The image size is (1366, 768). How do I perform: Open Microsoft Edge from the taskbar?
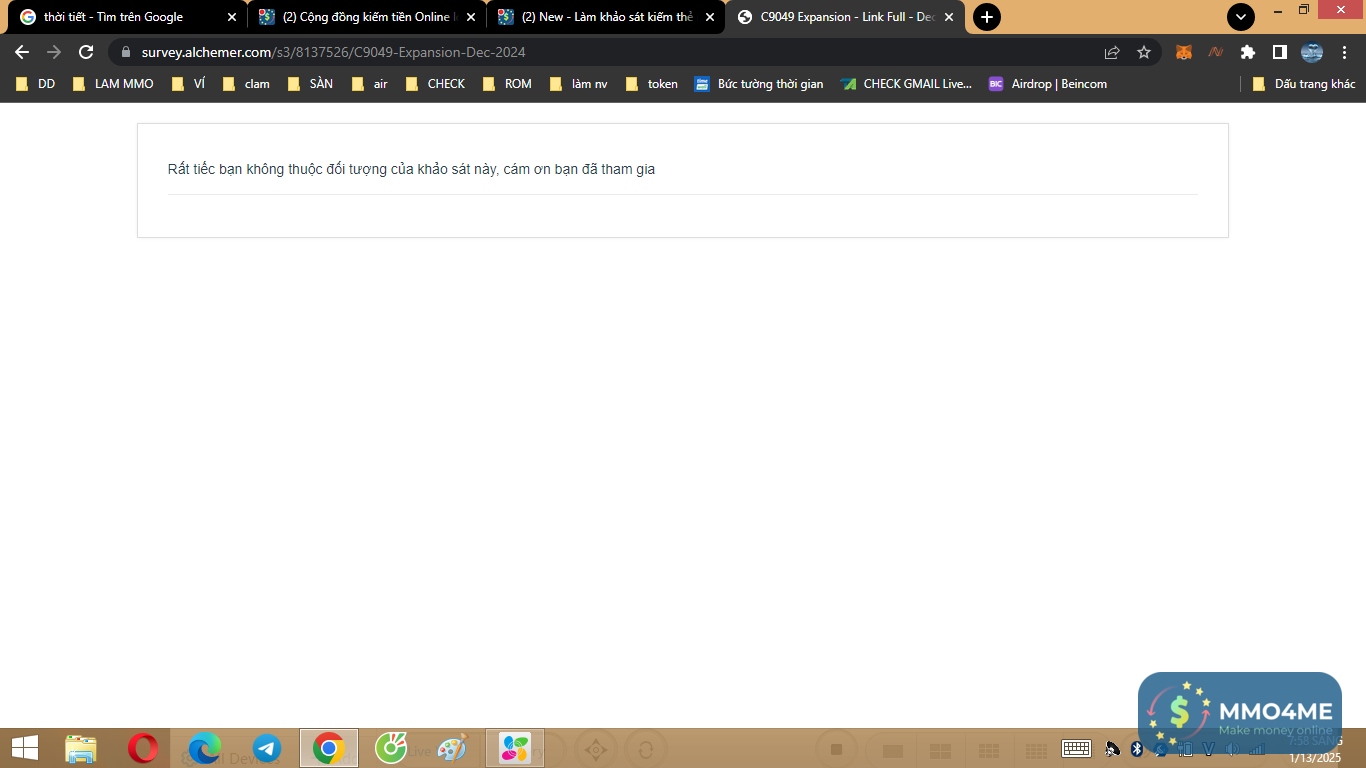point(205,748)
